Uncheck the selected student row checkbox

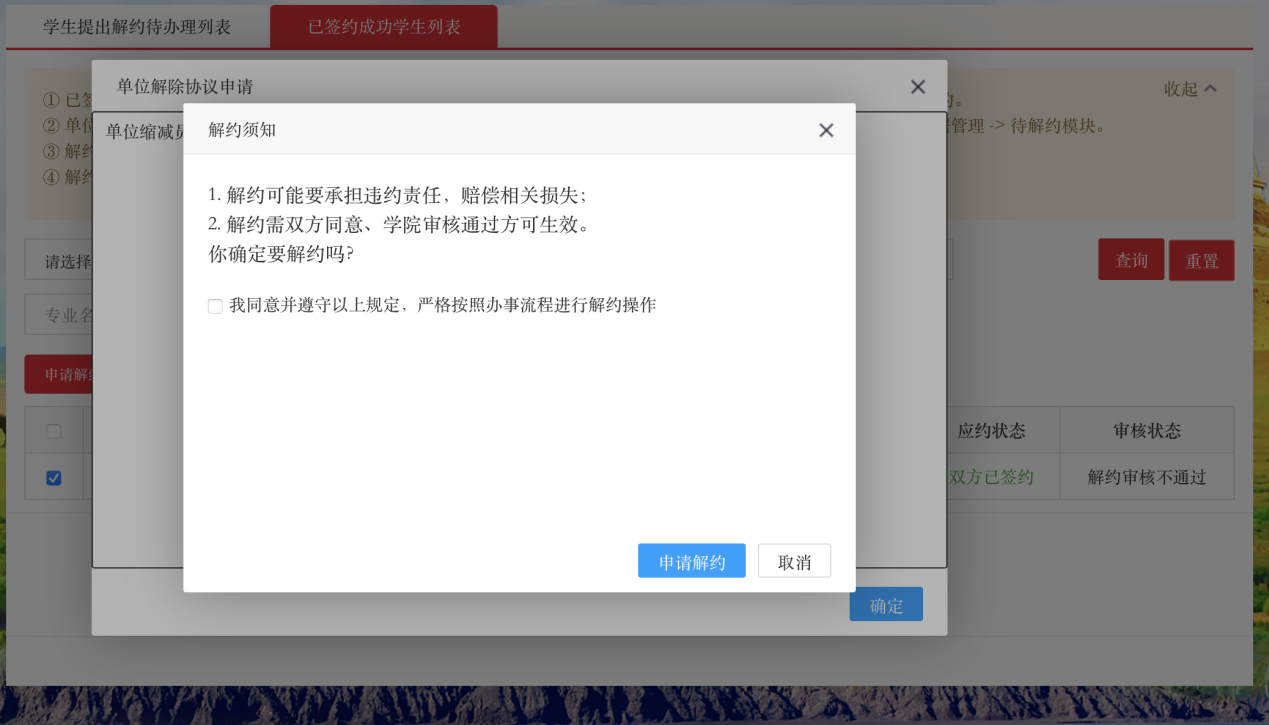pyautogui.click(x=54, y=478)
